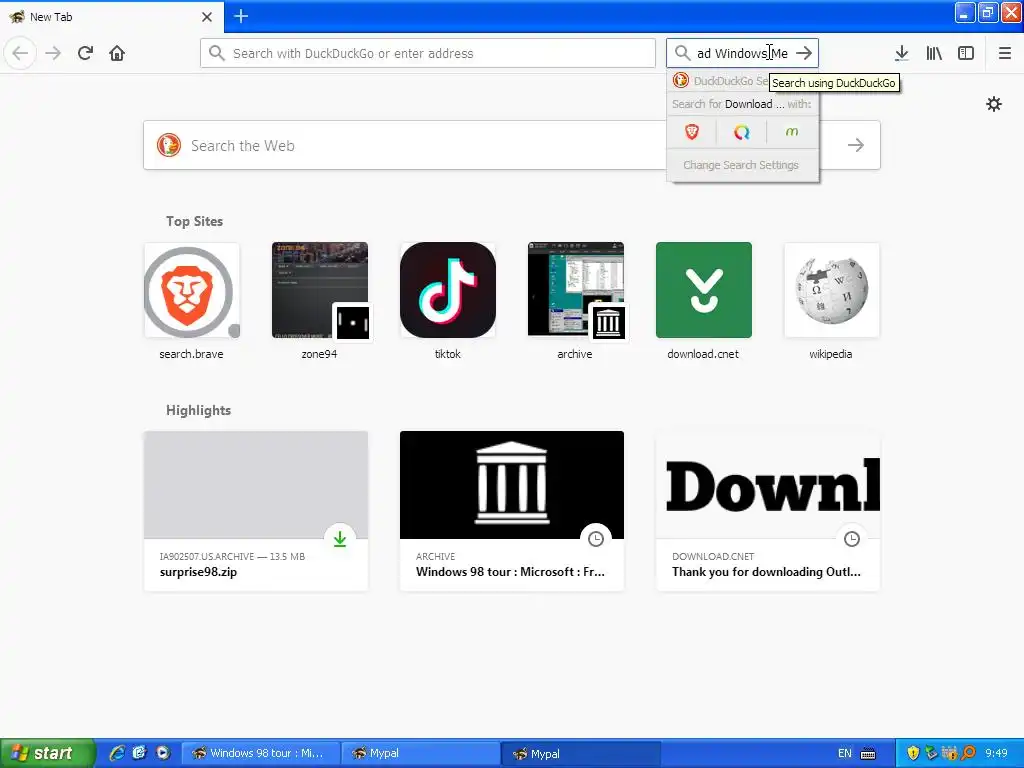Open the Library bookshelf icon

[x=934, y=53]
